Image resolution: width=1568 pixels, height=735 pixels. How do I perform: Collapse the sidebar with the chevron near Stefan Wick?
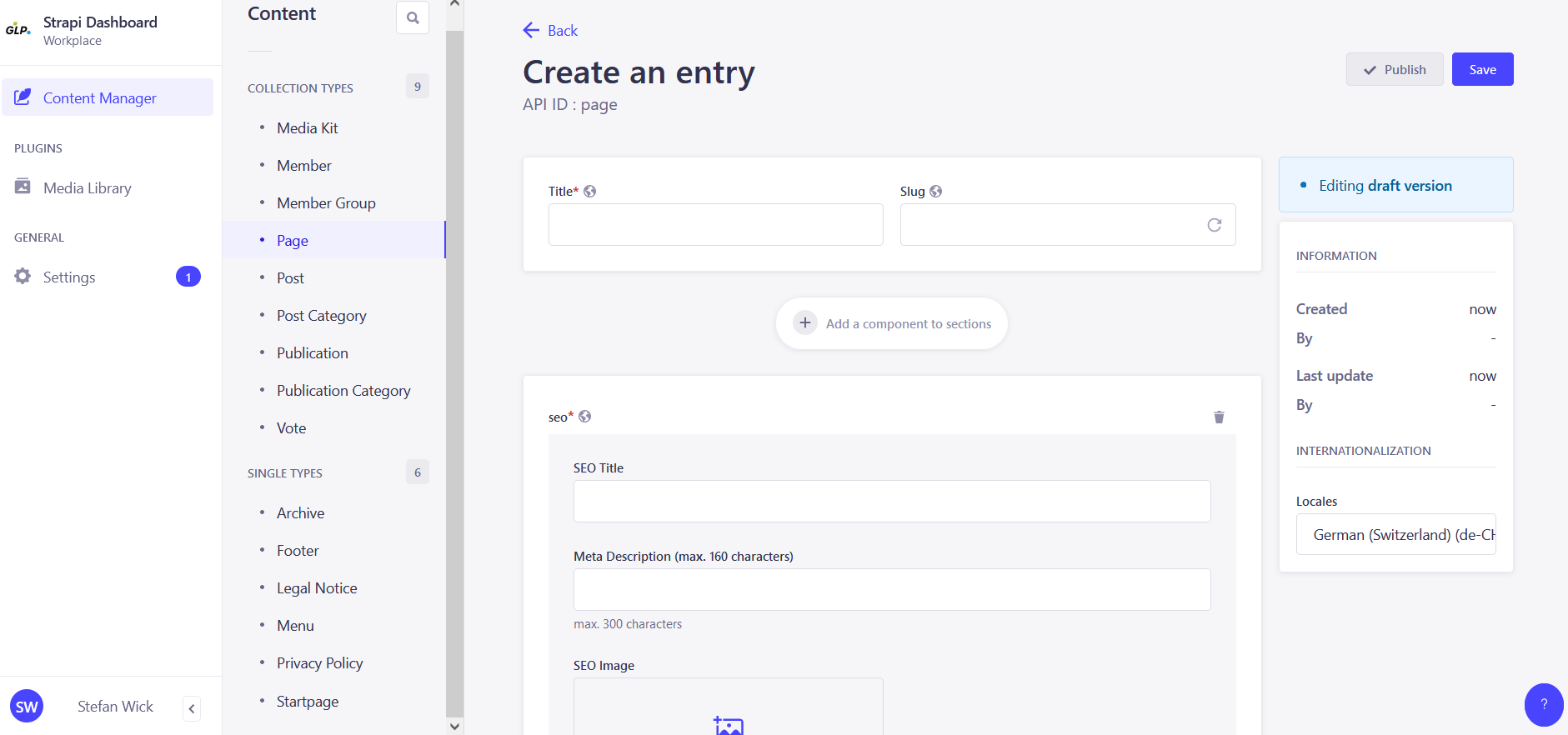(191, 708)
